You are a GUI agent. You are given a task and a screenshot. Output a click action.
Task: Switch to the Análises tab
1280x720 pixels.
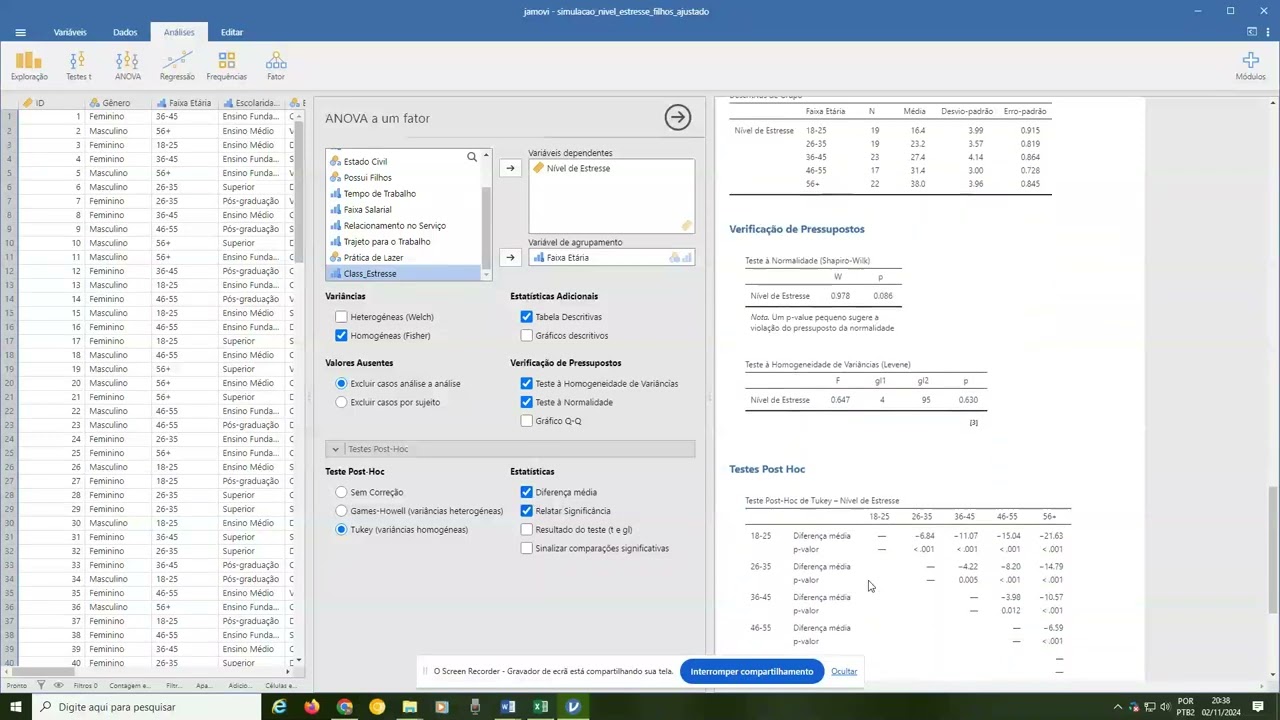tap(179, 32)
